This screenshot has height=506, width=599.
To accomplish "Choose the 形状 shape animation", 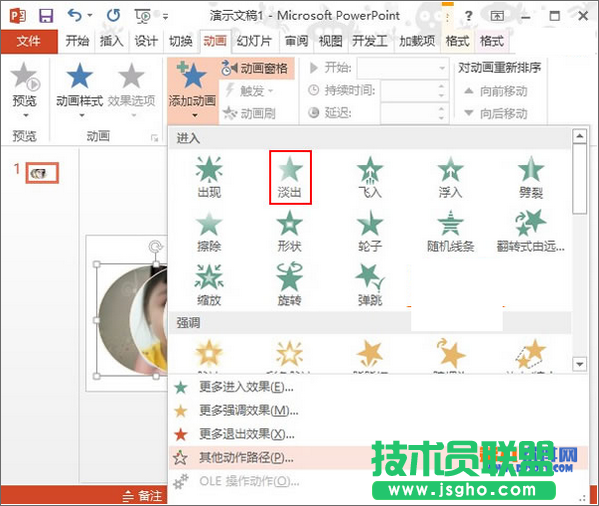I will pos(290,231).
